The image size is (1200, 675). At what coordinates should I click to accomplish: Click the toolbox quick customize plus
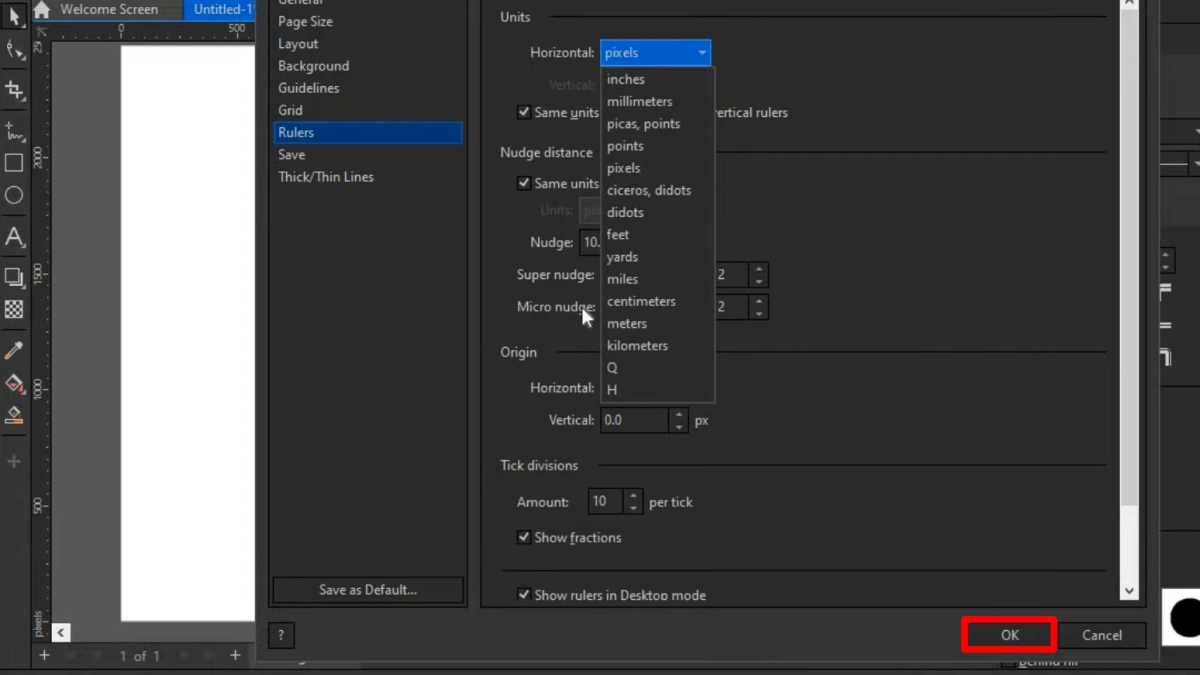(14, 461)
